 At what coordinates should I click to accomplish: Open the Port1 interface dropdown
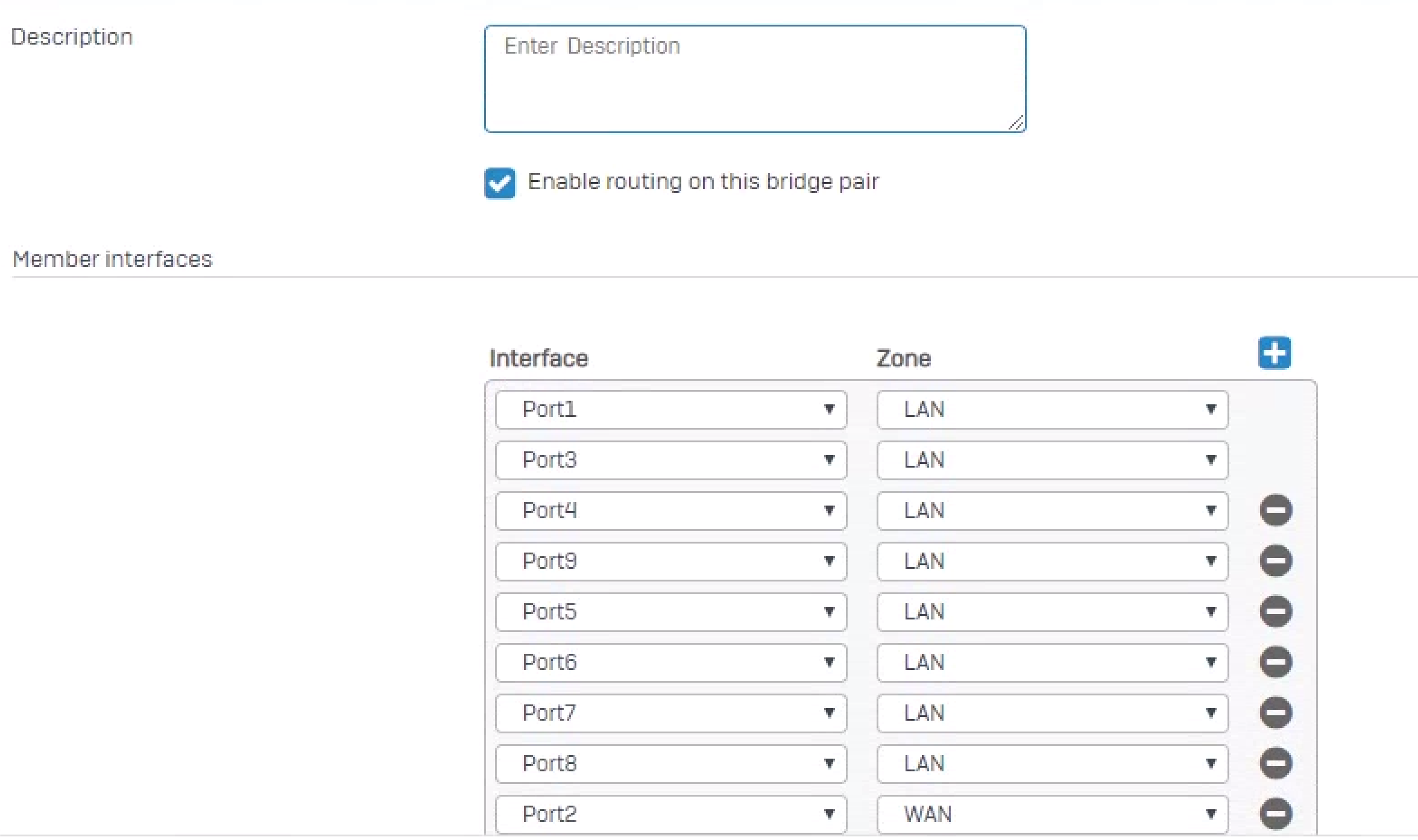pos(671,410)
